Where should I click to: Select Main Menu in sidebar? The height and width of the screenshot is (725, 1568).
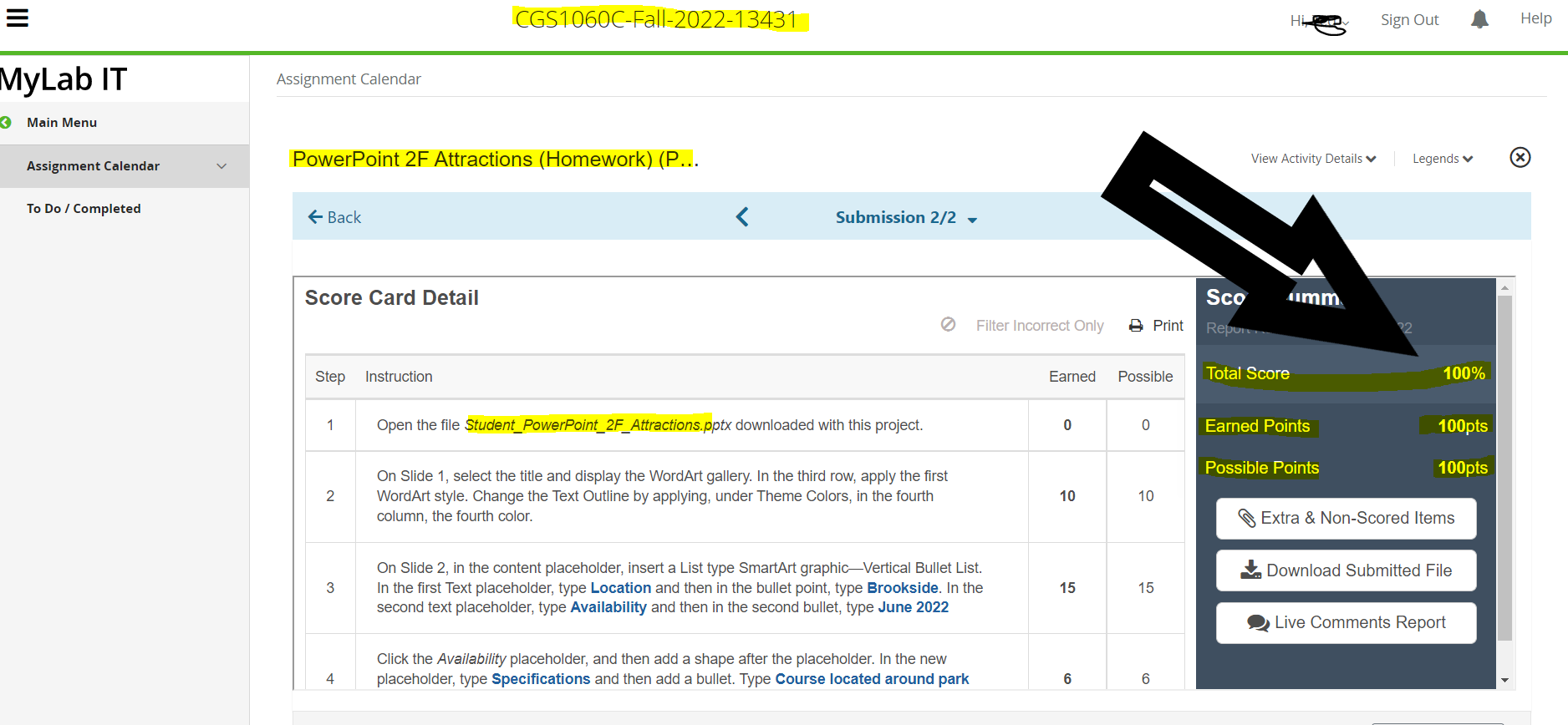click(62, 122)
